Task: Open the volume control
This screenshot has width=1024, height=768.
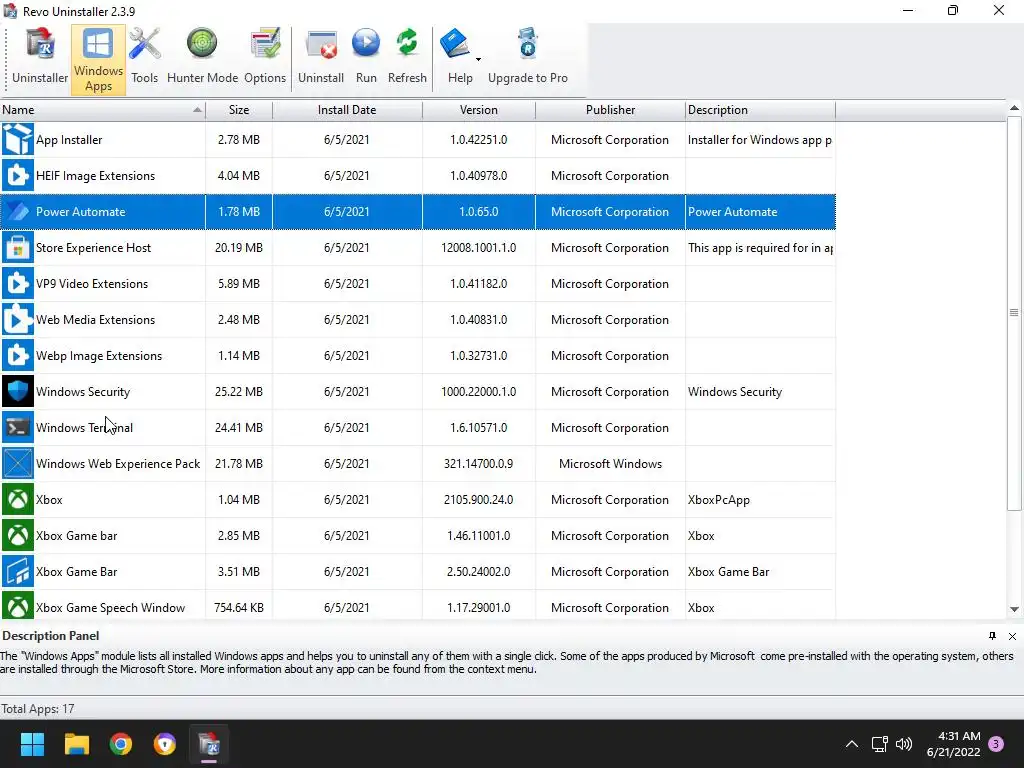Action: pos(904,744)
